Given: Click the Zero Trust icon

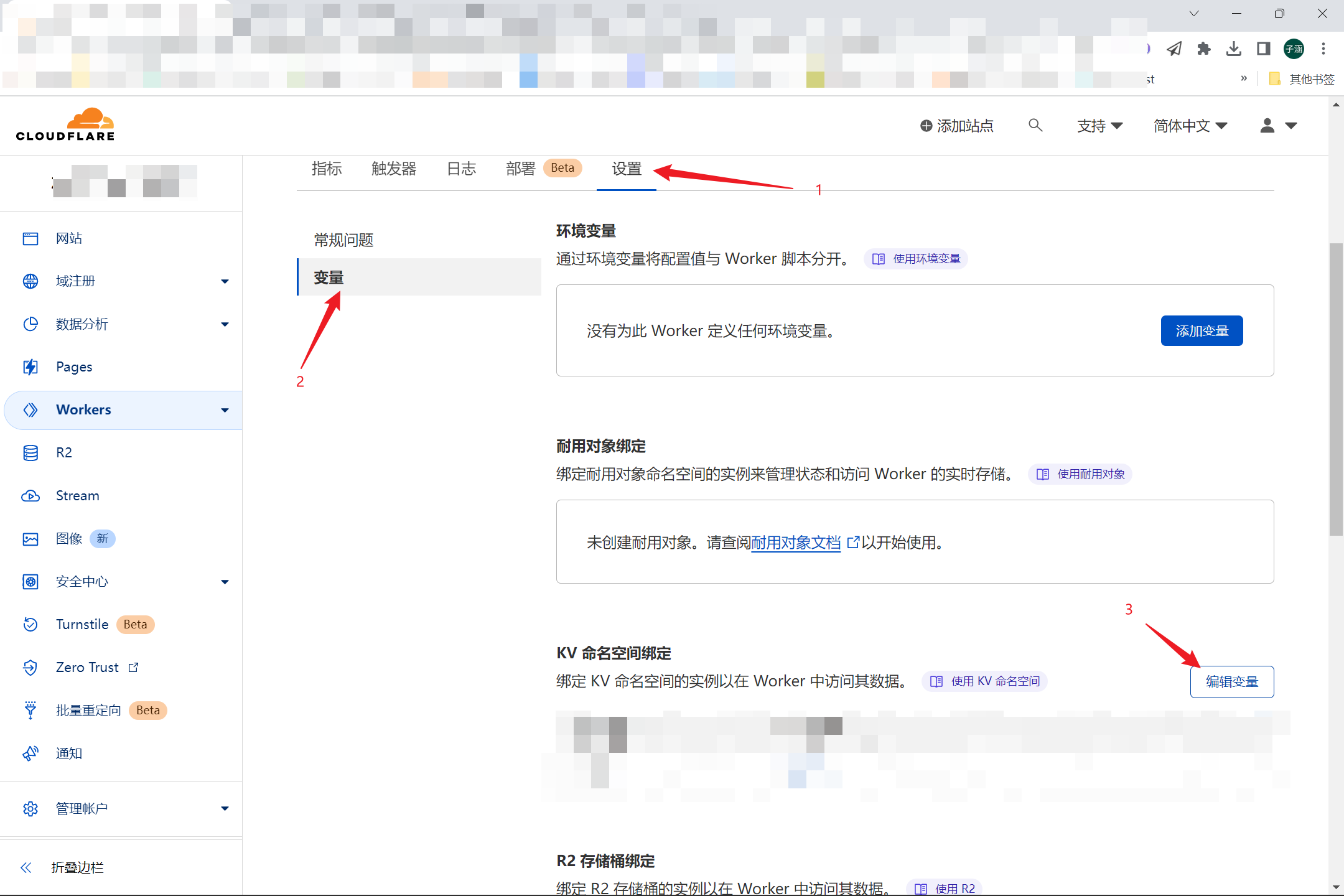Looking at the screenshot, I should (30, 668).
